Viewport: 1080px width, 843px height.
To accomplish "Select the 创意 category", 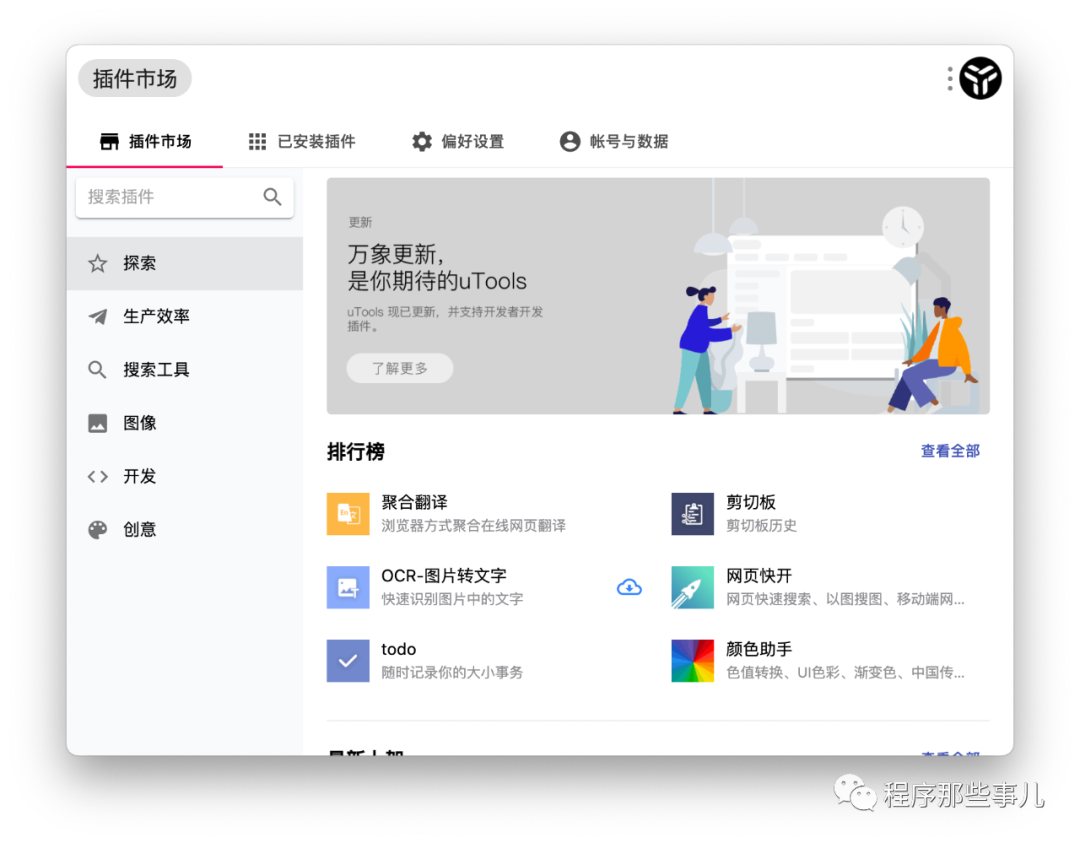I will pos(185,530).
